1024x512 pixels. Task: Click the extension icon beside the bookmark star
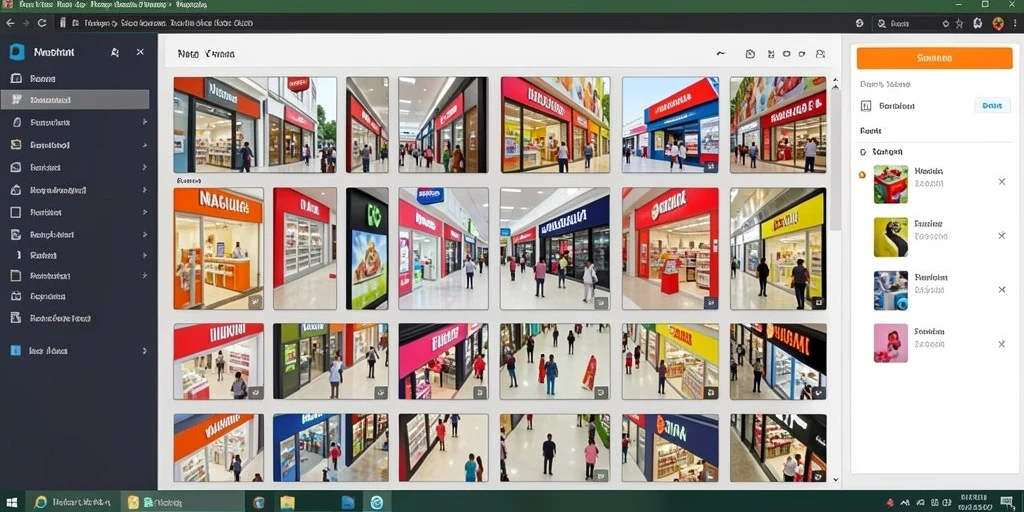[x=978, y=24]
